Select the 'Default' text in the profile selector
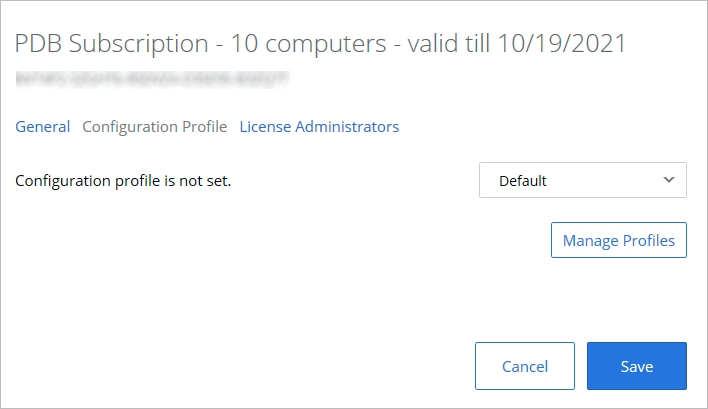 point(523,181)
